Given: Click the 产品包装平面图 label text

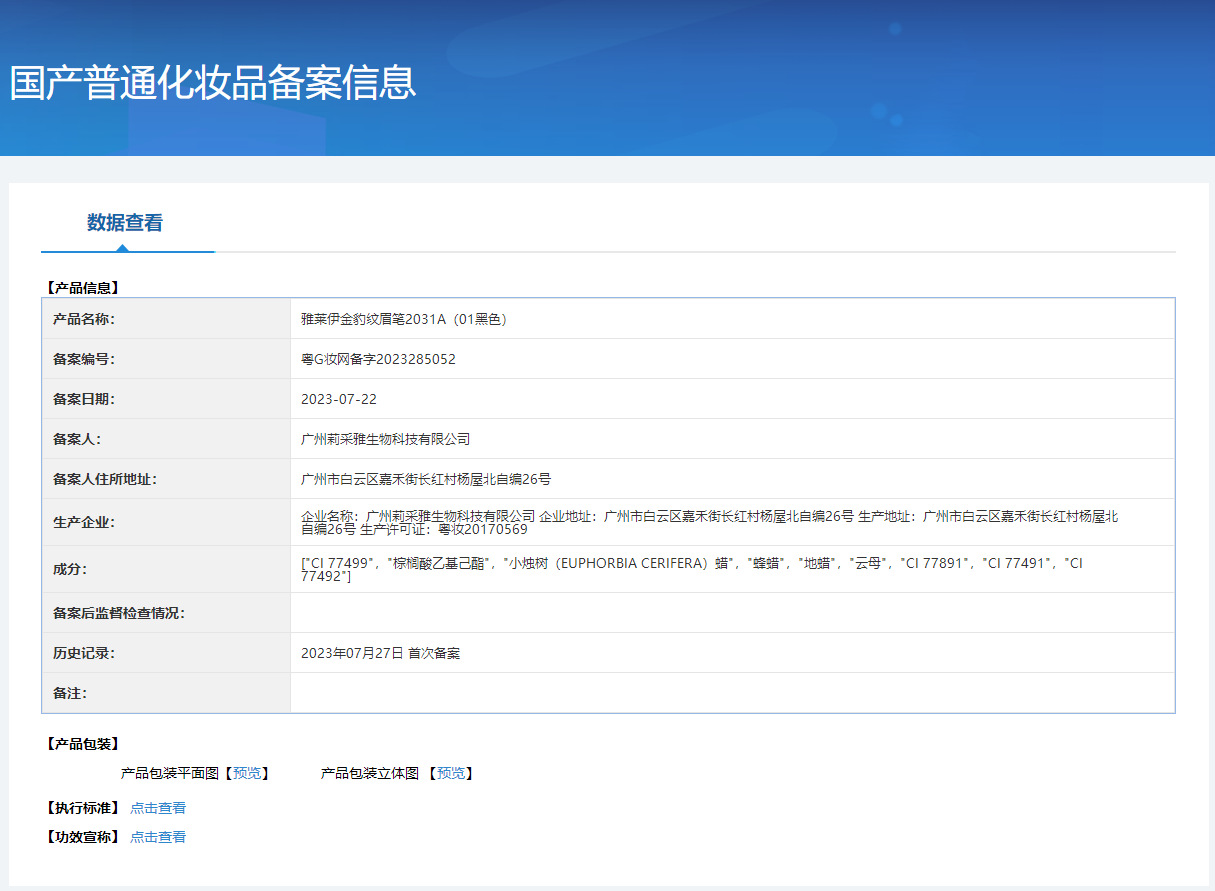Looking at the screenshot, I should coord(170,773).
